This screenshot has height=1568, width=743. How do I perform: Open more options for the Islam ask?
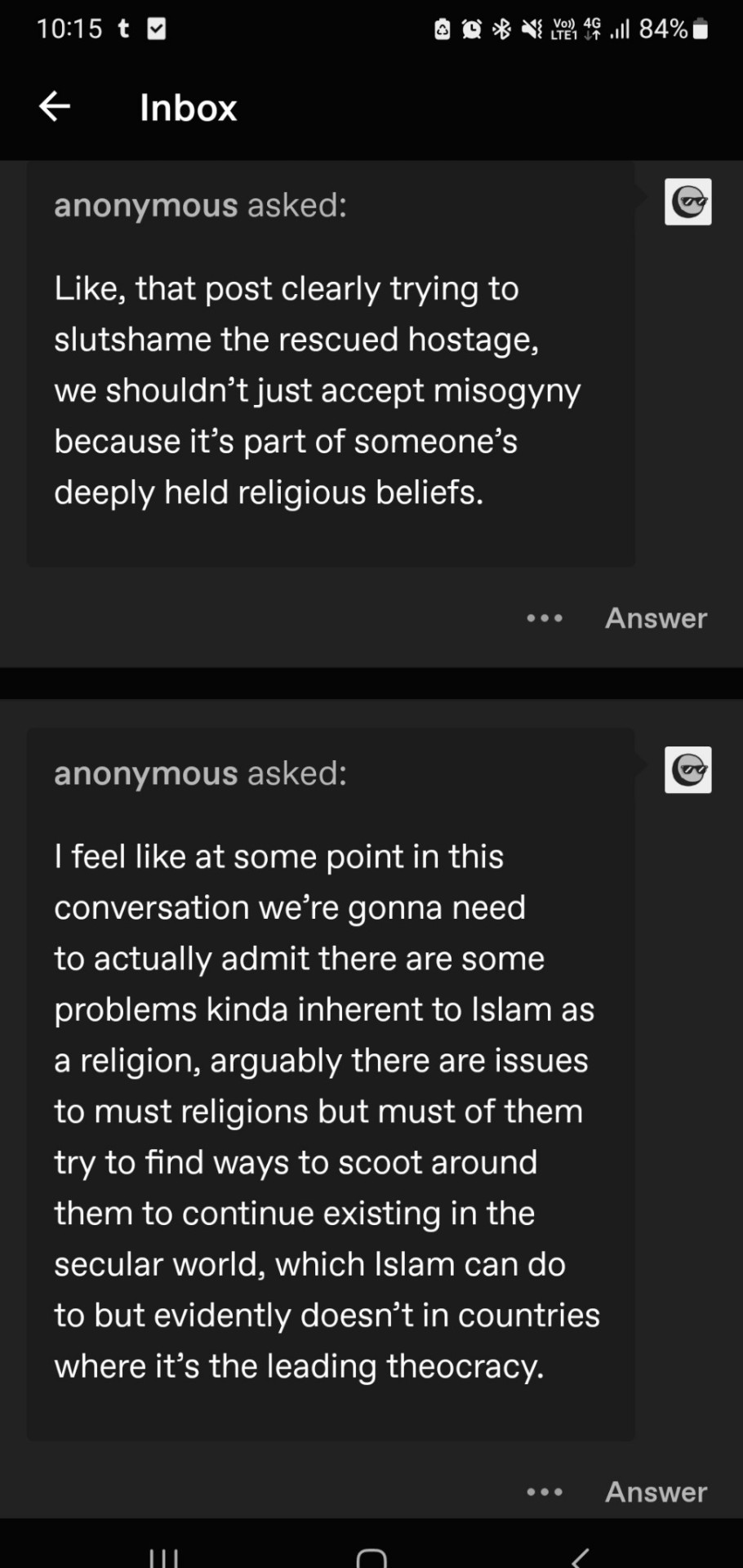pos(545,1492)
